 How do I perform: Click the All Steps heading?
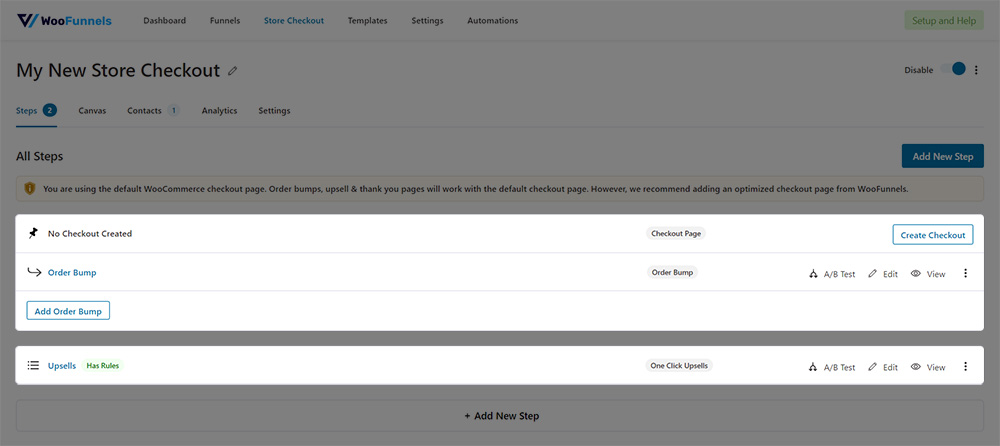point(40,156)
